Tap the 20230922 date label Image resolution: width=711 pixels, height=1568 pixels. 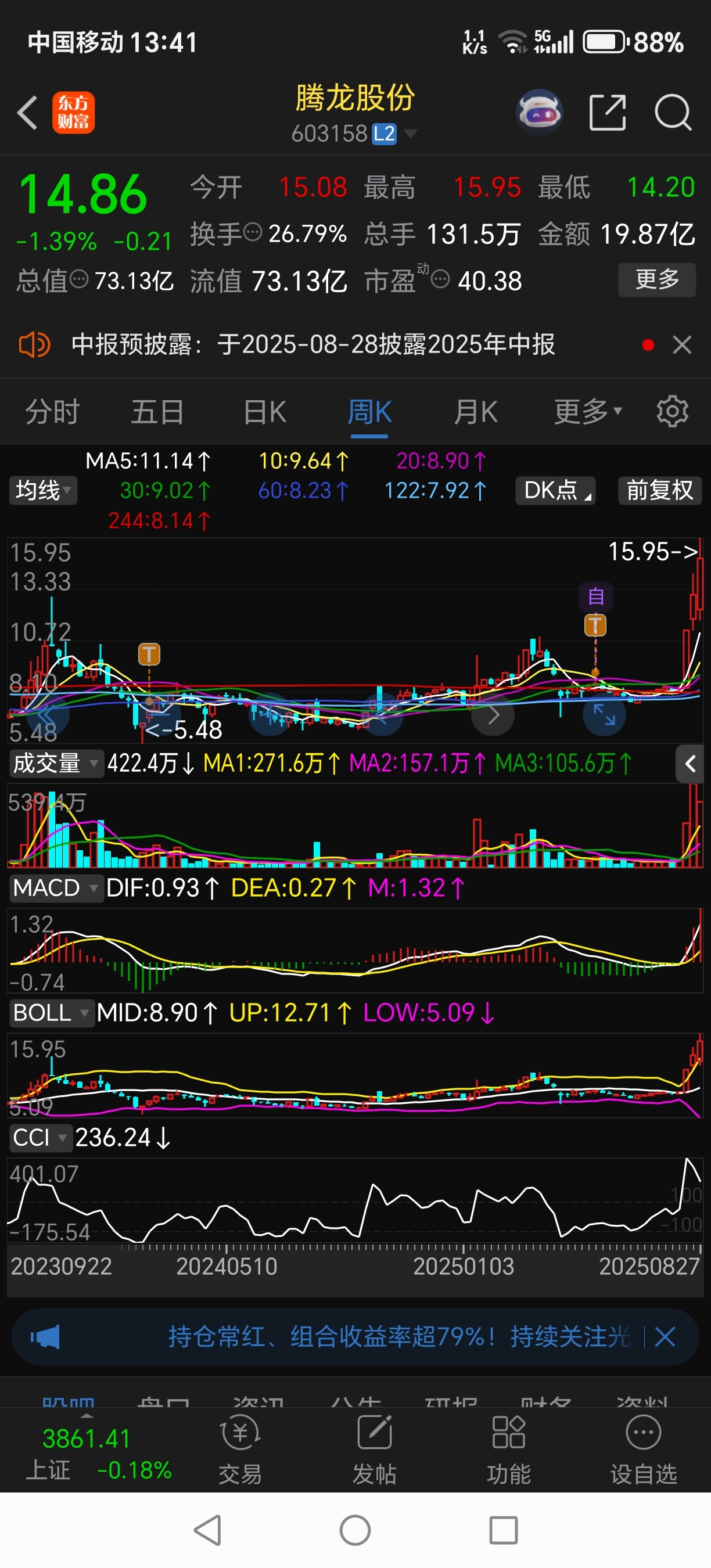61,1267
